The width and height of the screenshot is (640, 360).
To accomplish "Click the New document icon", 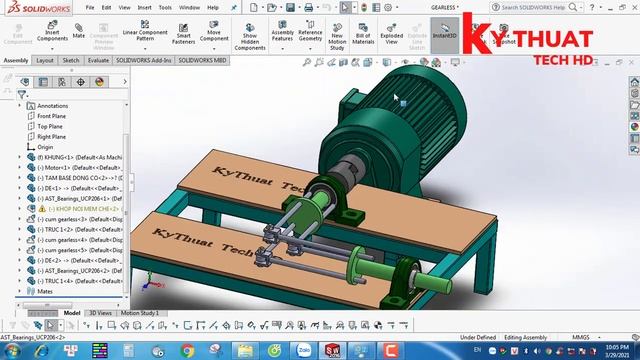I will pyautogui.click(x=254, y=7).
